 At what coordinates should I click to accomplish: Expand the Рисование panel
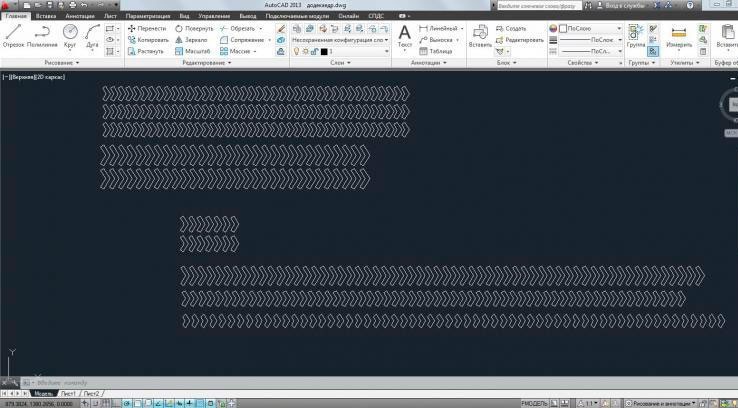point(63,63)
